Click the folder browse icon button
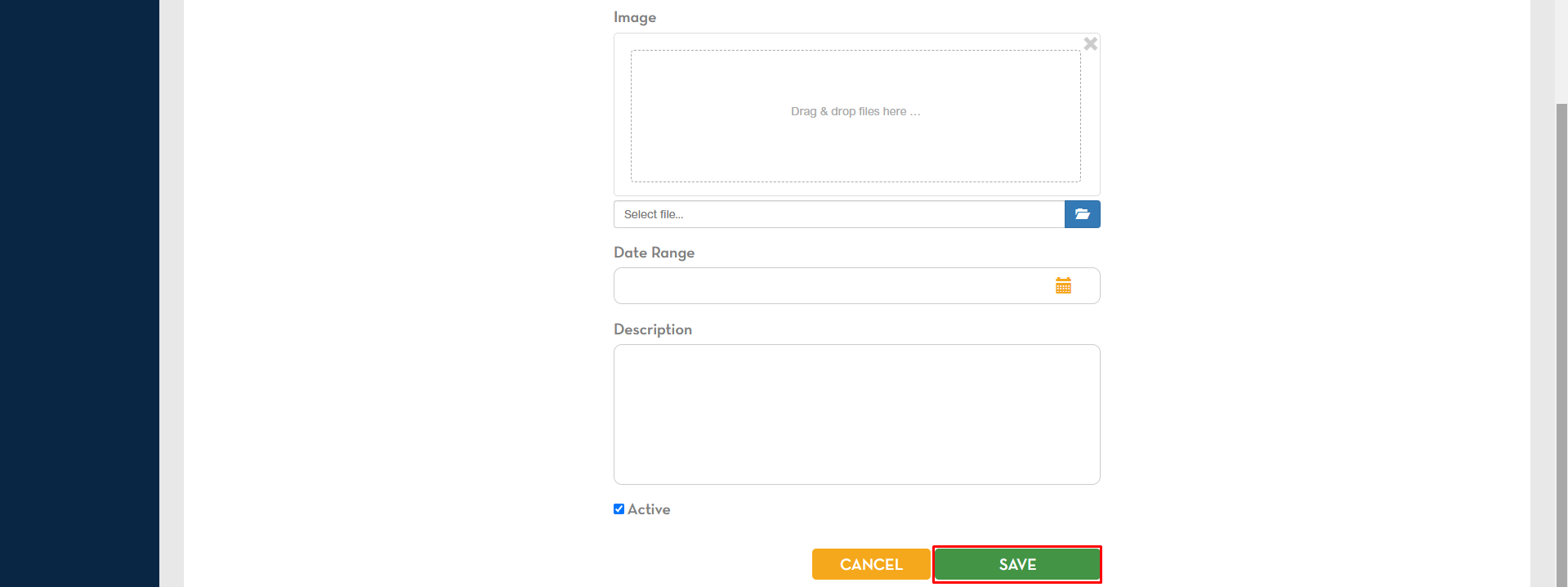Image resolution: width=1568 pixels, height=587 pixels. click(x=1082, y=214)
